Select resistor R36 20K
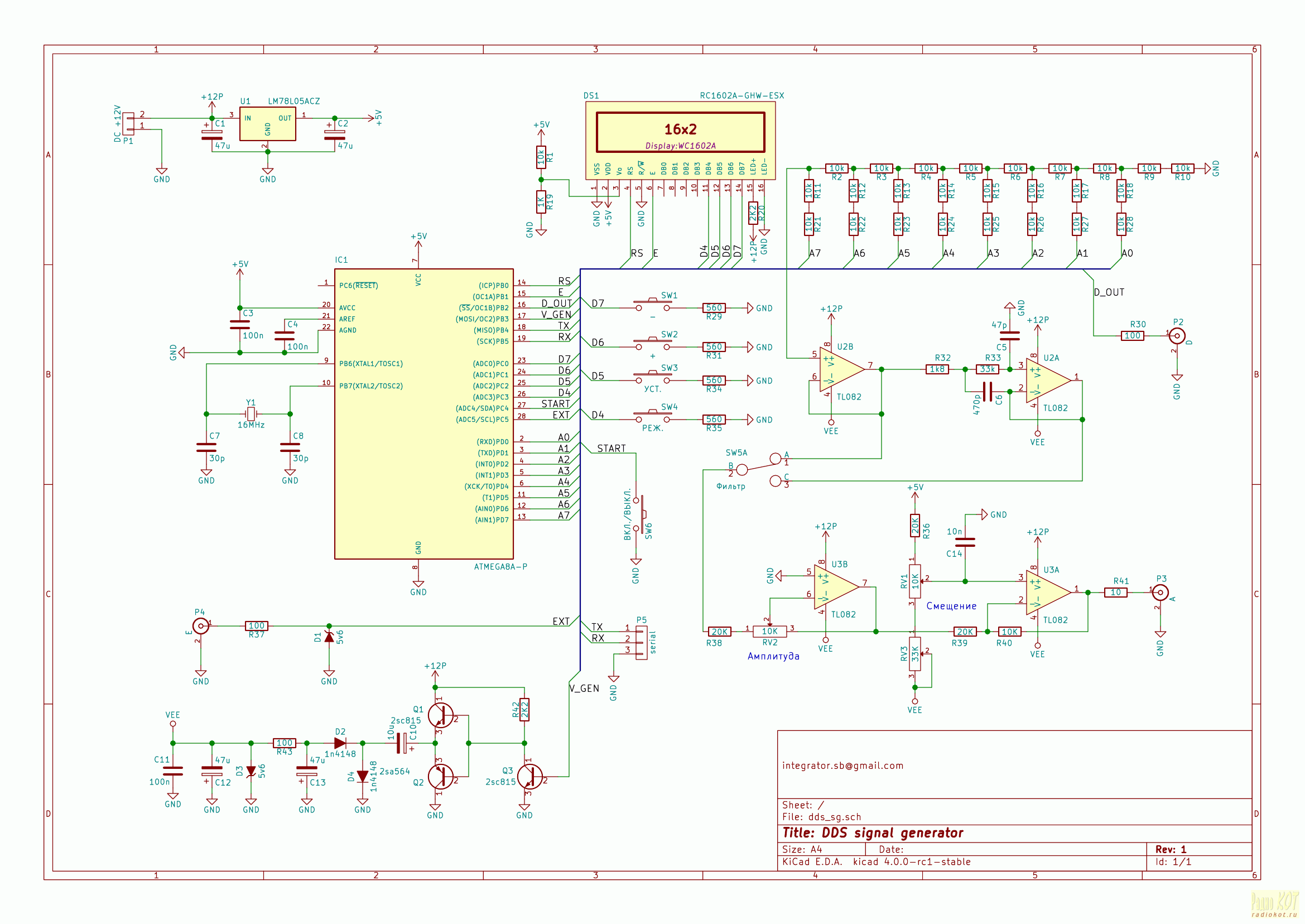Screen dimensions: 1305x924 click(915, 526)
